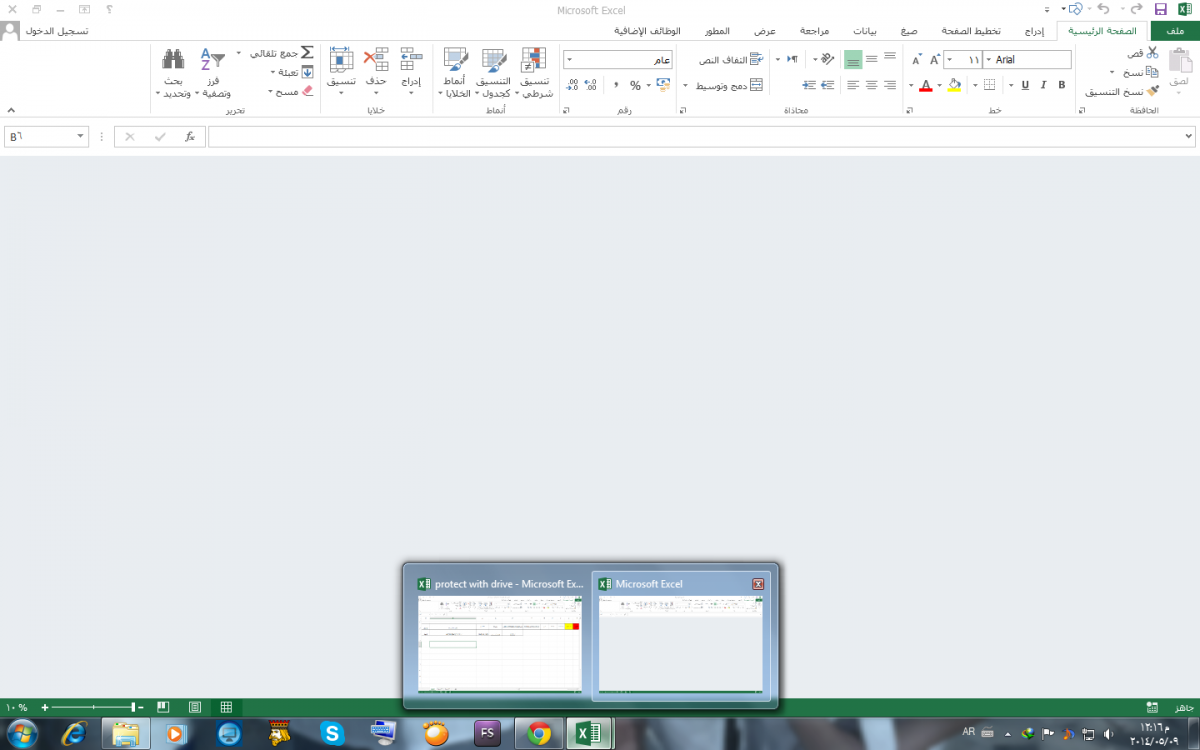Open the File (ملف) tab
1200x750 pixels.
pos(1176,31)
